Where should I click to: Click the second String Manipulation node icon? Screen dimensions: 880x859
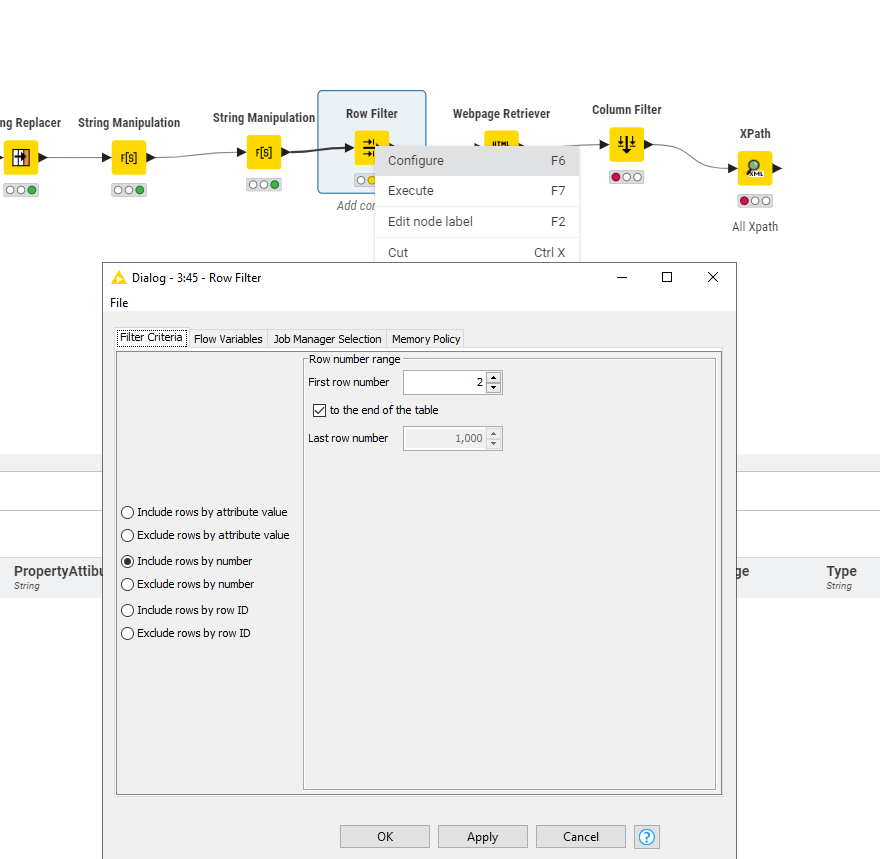point(263,152)
